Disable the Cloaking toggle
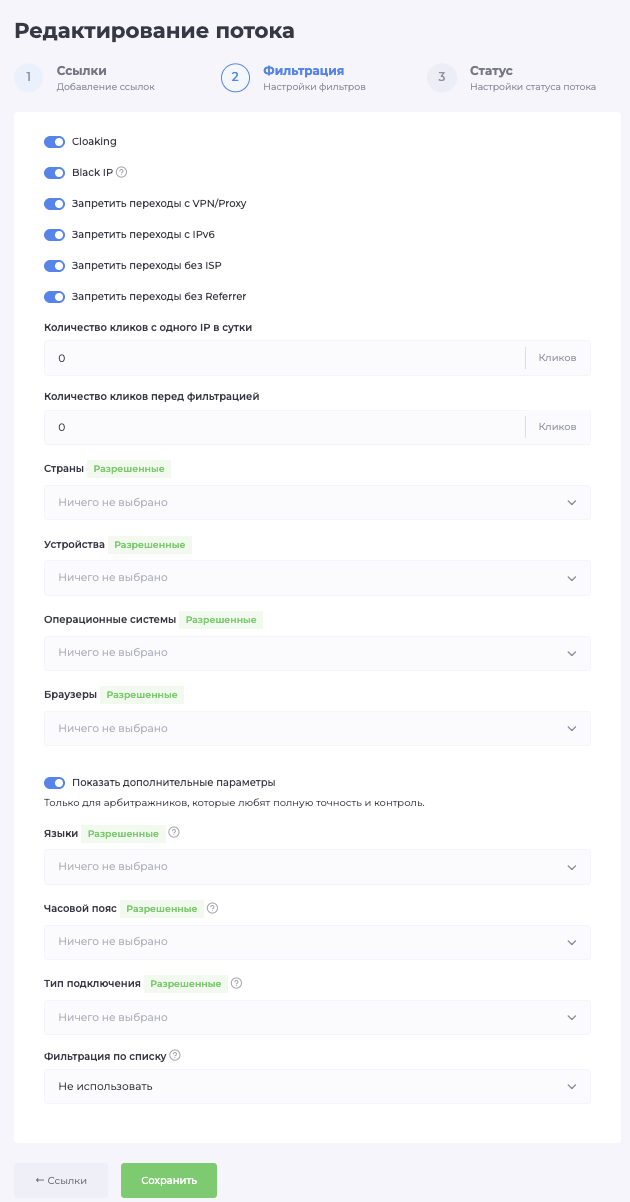Image resolution: width=630 pixels, height=1202 pixels. coord(54,141)
